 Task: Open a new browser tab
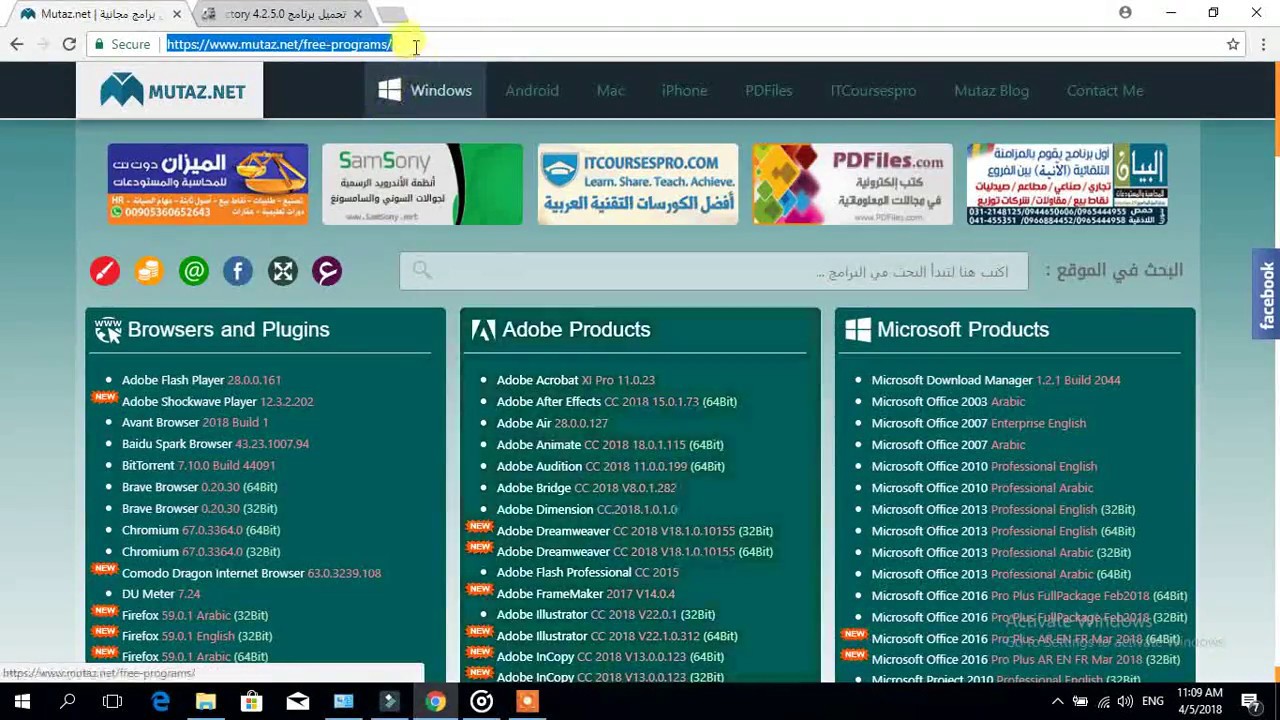[x=393, y=14]
